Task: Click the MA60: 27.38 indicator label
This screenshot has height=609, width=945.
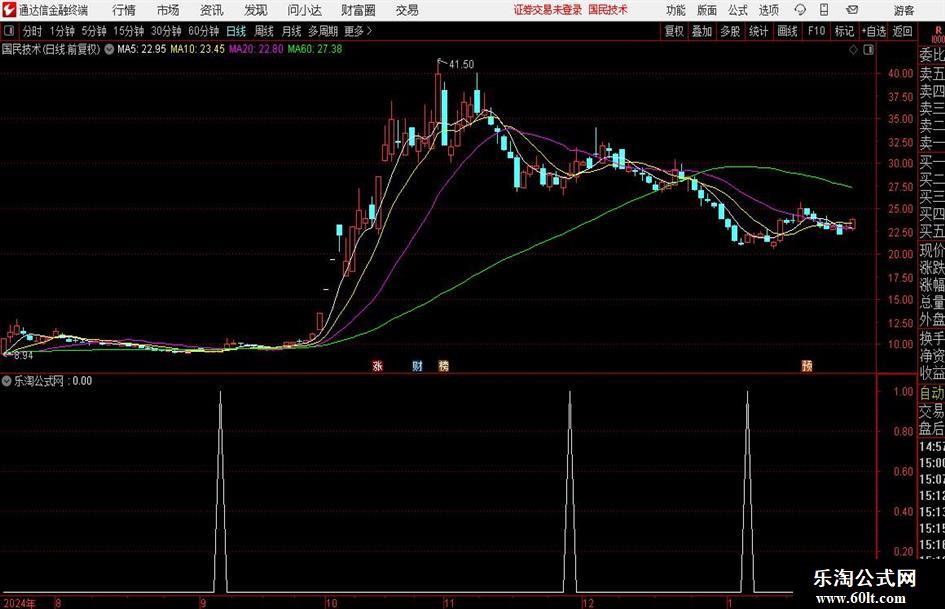Action: (x=315, y=49)
